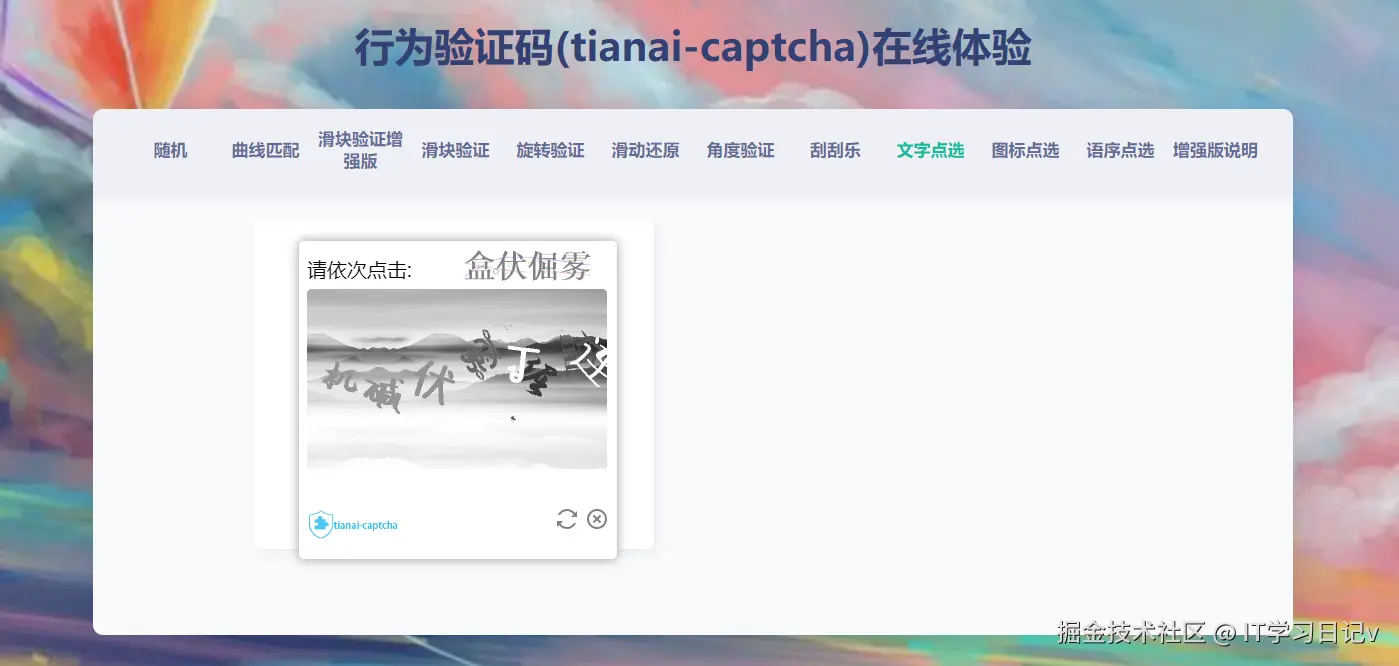Close the captcha popup via circle X icon

(x=597, y=519)
